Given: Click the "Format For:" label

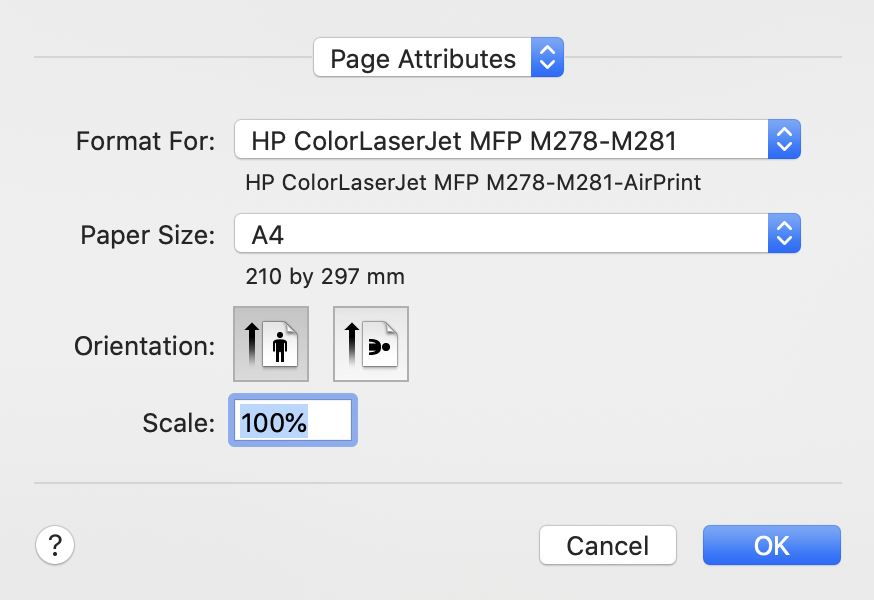Looking at the screenshot, I should pyautogui.click(x=145, y=141).
